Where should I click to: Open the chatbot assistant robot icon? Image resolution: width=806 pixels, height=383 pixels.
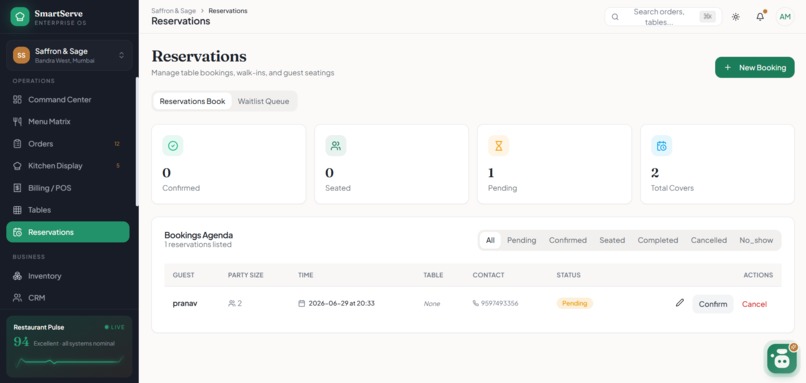coord(782,358)
